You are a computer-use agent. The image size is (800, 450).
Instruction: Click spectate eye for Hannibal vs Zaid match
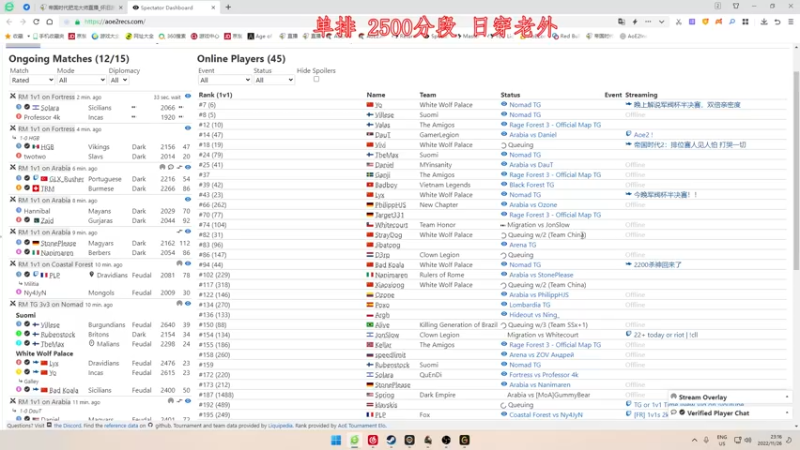[188, 199]
